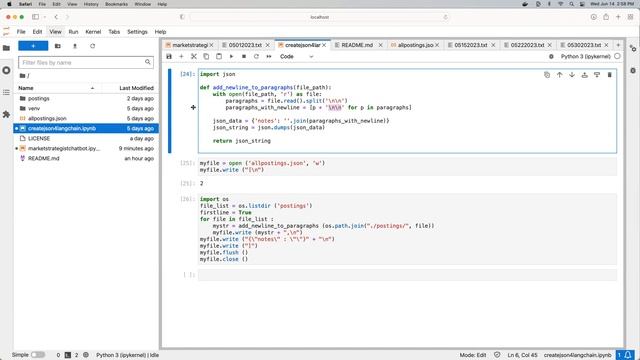Open the Settings menu in JupyterLab

pyautogui.click(x=137, y=32)
